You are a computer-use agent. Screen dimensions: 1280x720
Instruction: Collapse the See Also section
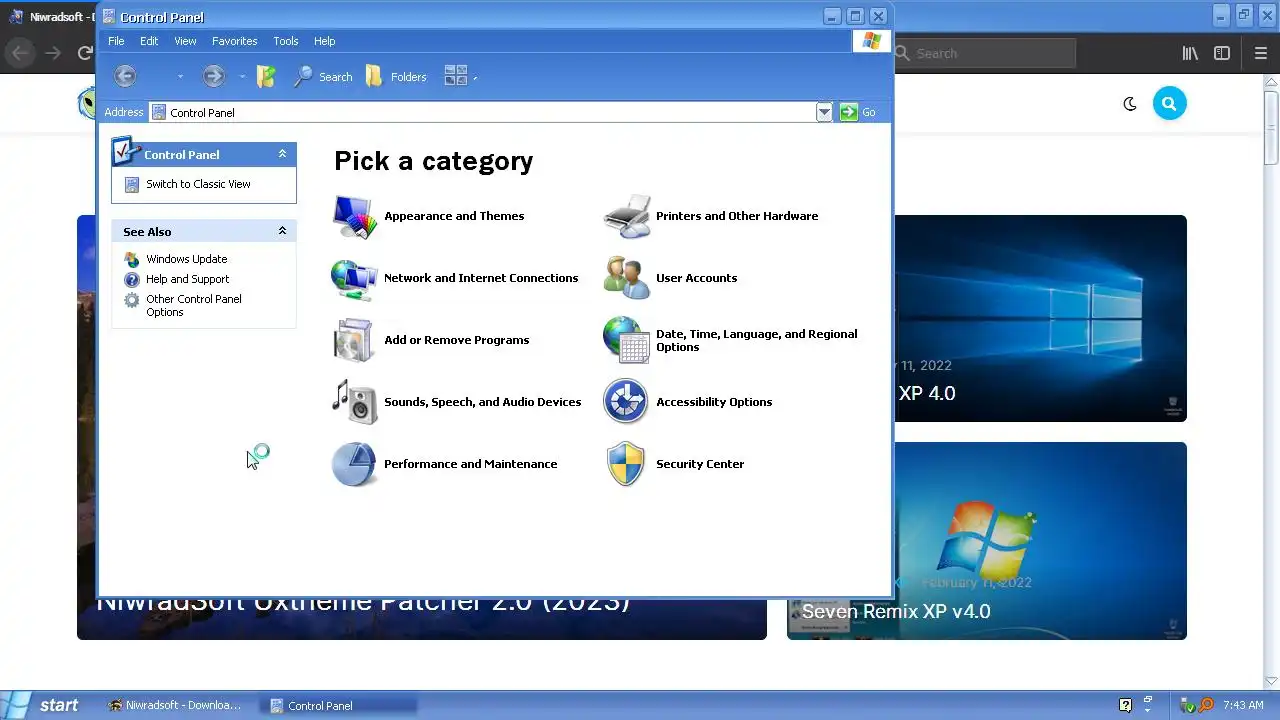(282, 231)
